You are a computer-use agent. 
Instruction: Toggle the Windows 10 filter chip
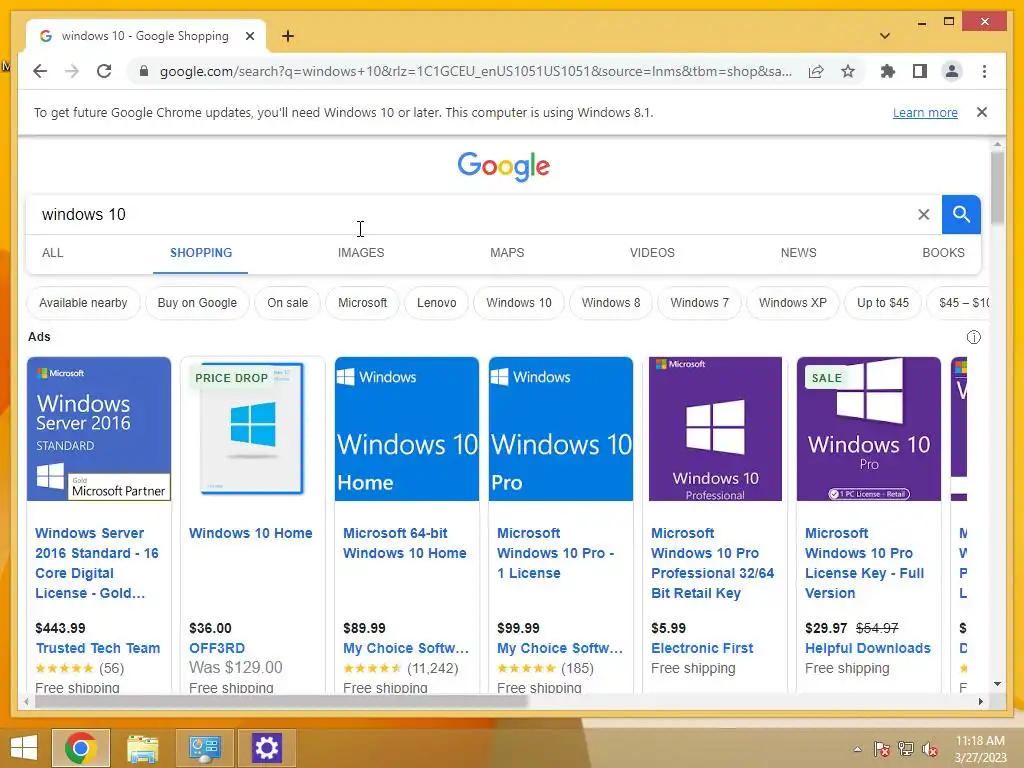(x=519, y=303)
